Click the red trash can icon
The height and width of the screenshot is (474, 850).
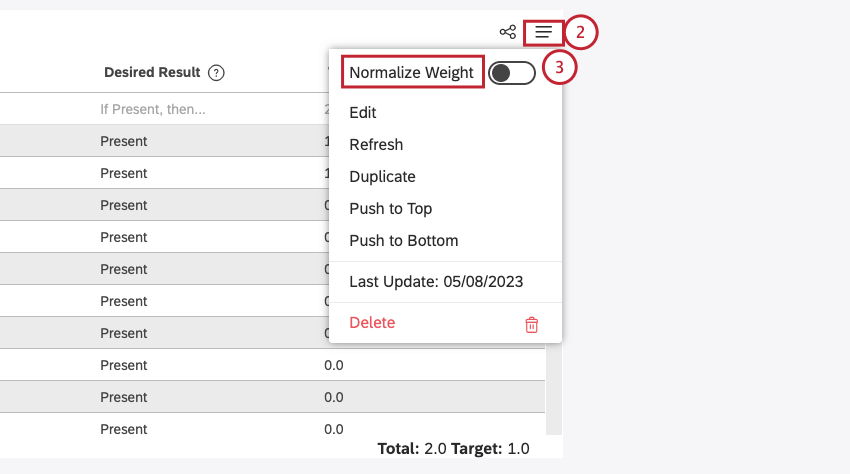tap(532, 324)
